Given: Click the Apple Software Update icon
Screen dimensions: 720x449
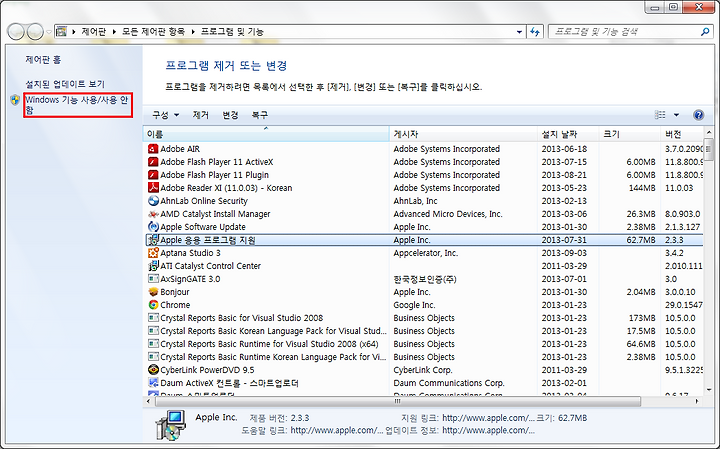Looking at the screenshot, I should coord(153,227).
